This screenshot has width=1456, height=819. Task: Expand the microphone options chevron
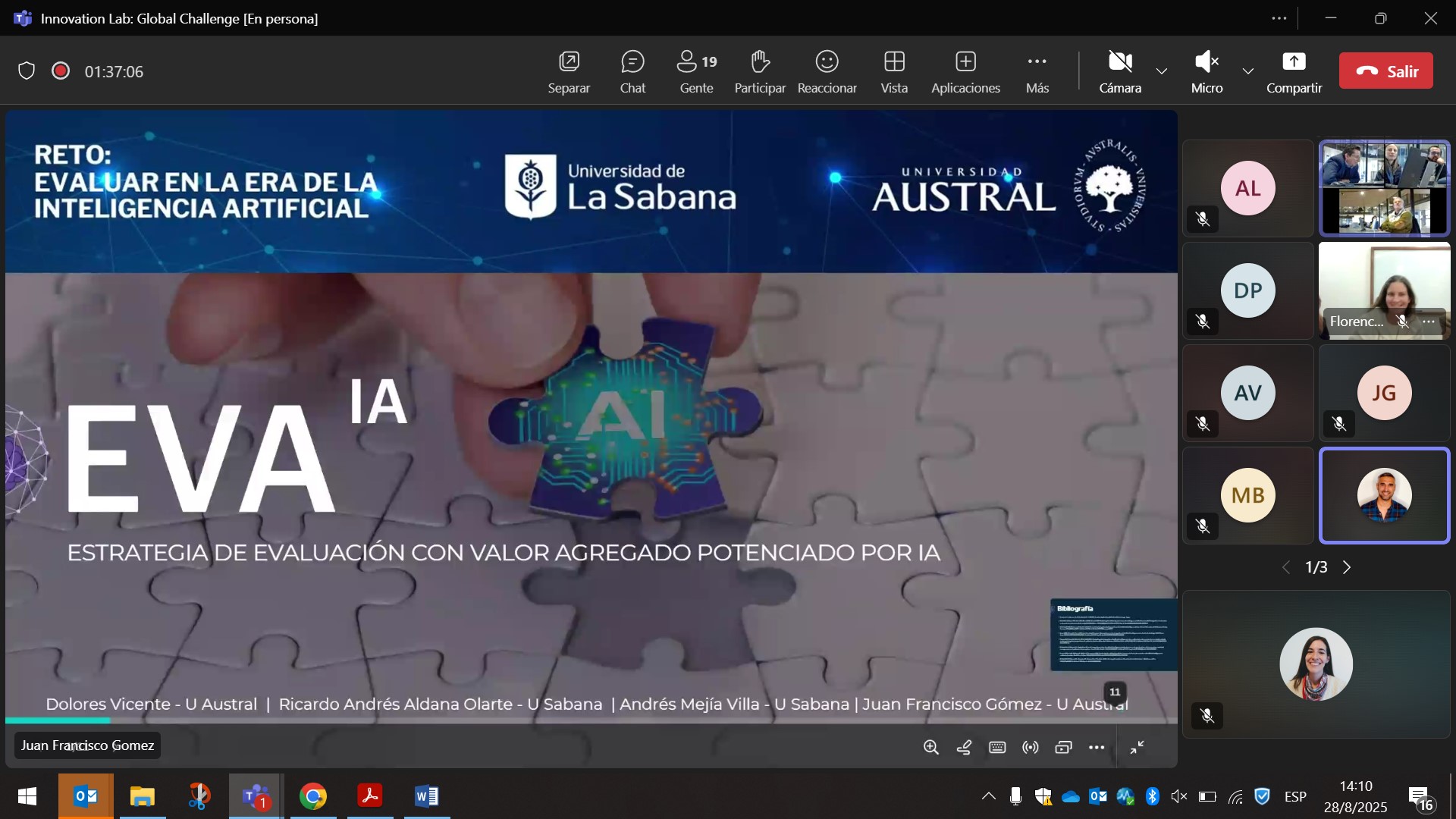[x=1248, y=71]
